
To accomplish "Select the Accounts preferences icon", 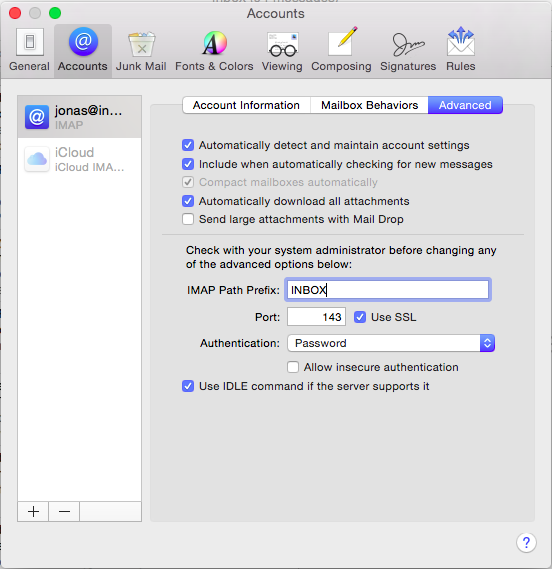I will [83, 50].
